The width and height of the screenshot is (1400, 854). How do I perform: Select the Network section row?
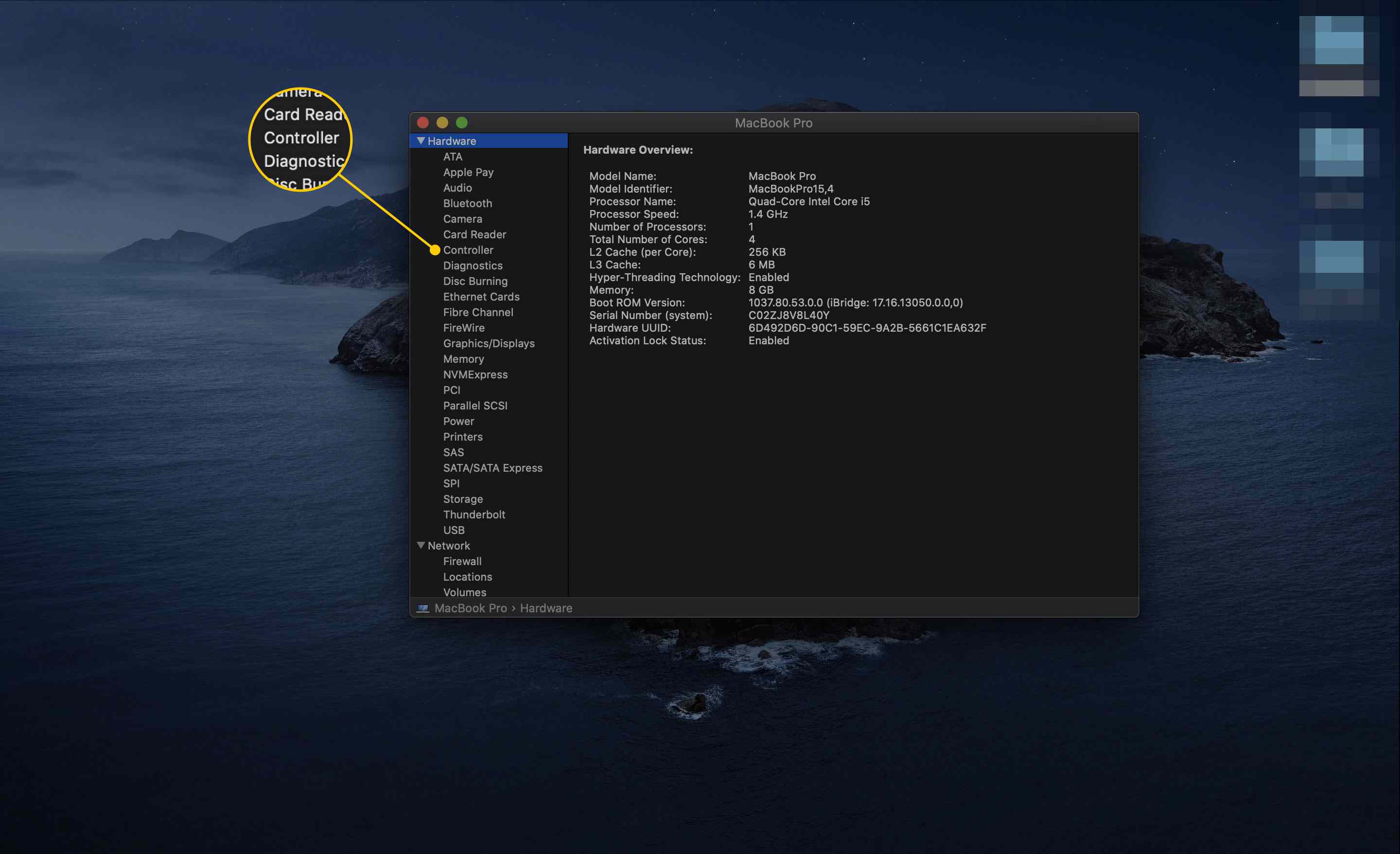tap(489, 545)
